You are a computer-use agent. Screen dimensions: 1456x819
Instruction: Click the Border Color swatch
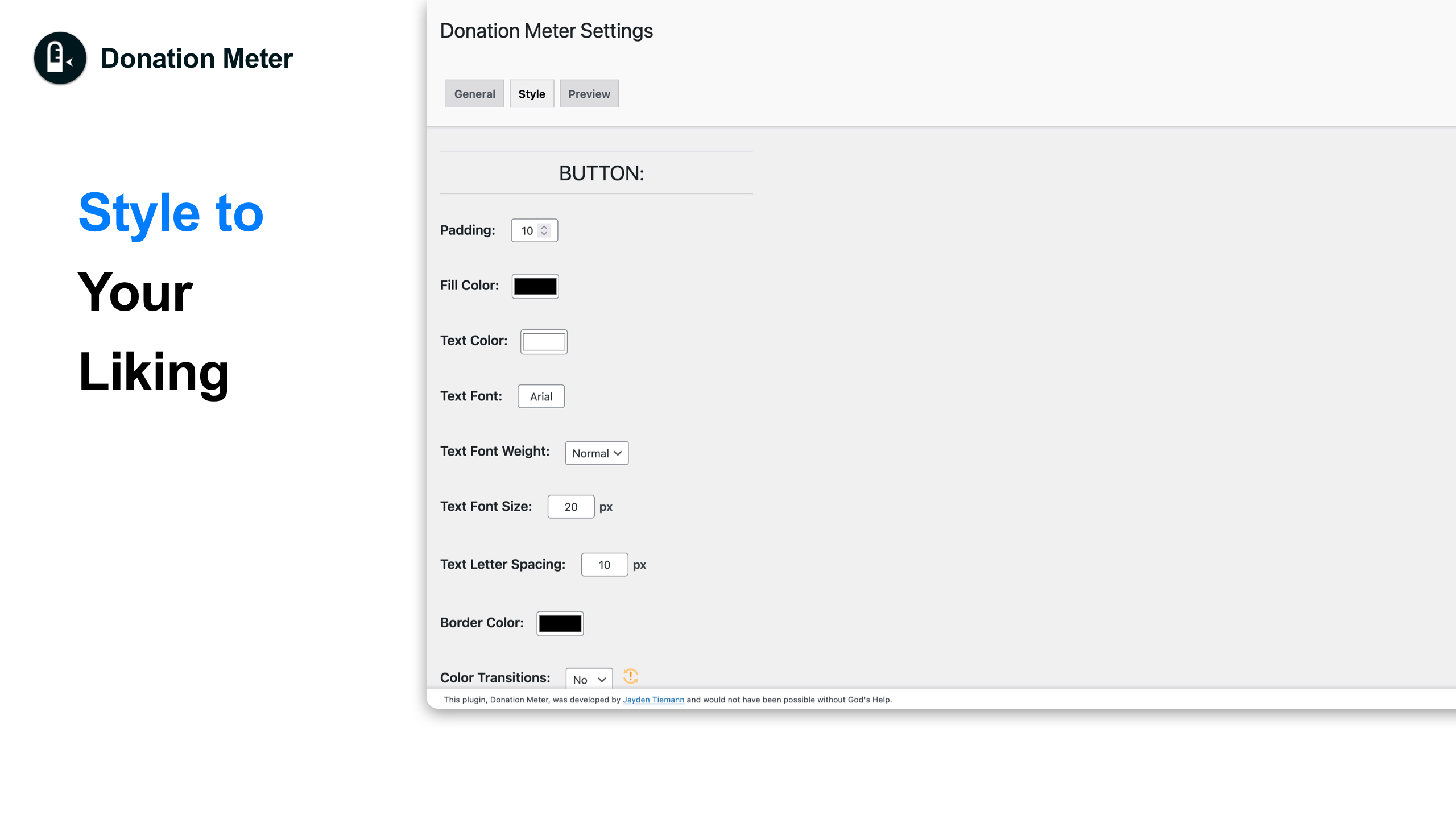click(x=560, y=623)
